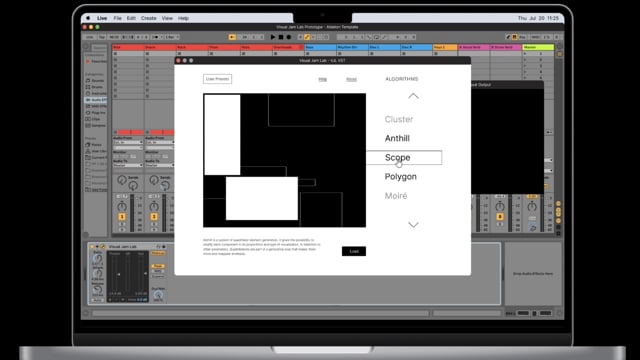Select Sounds in browser categories
Screen dimensions: 640x360
click(96, 81)
